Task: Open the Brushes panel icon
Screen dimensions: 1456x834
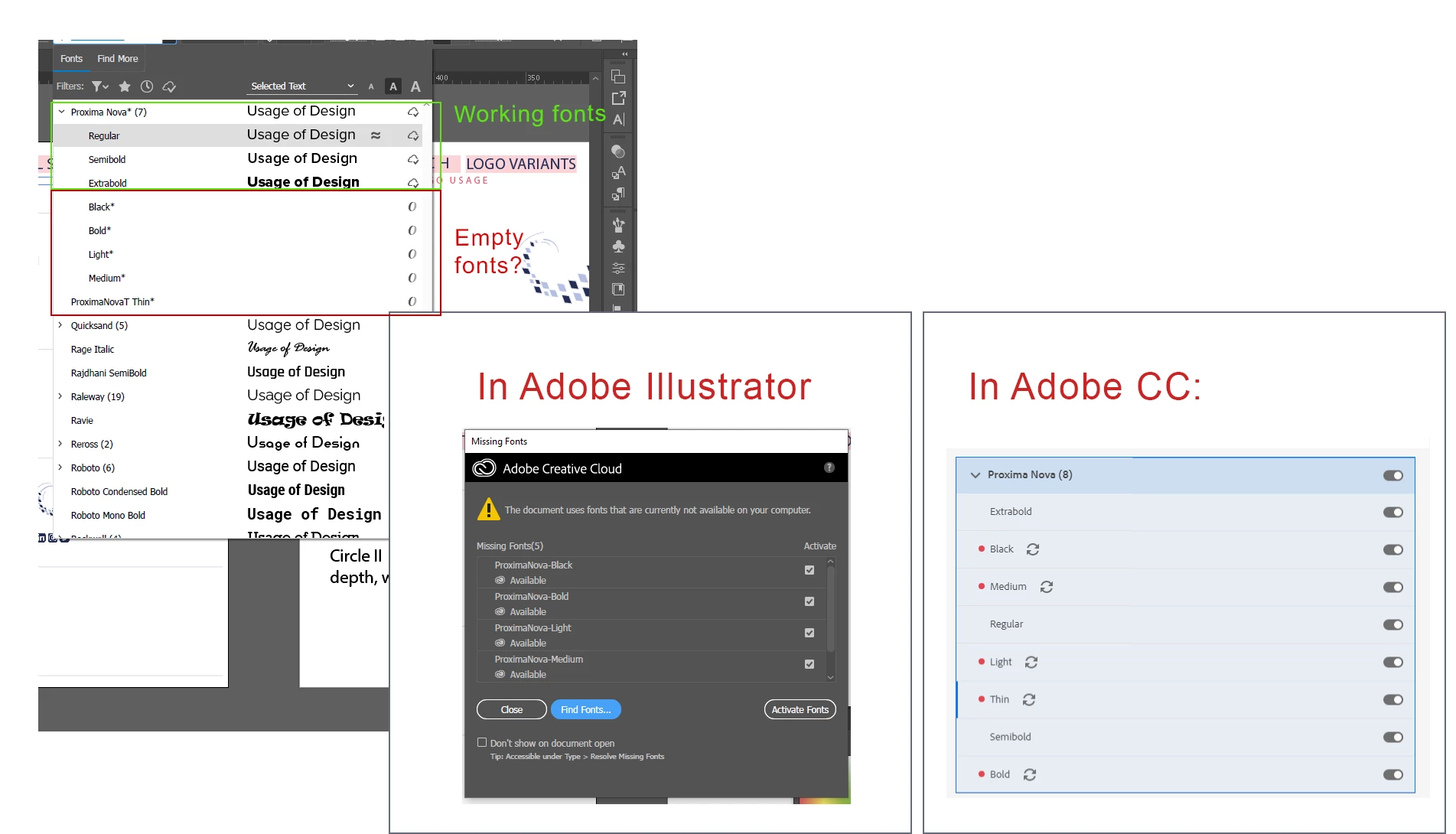Action: pyautogui.click(x=618, y=225)
